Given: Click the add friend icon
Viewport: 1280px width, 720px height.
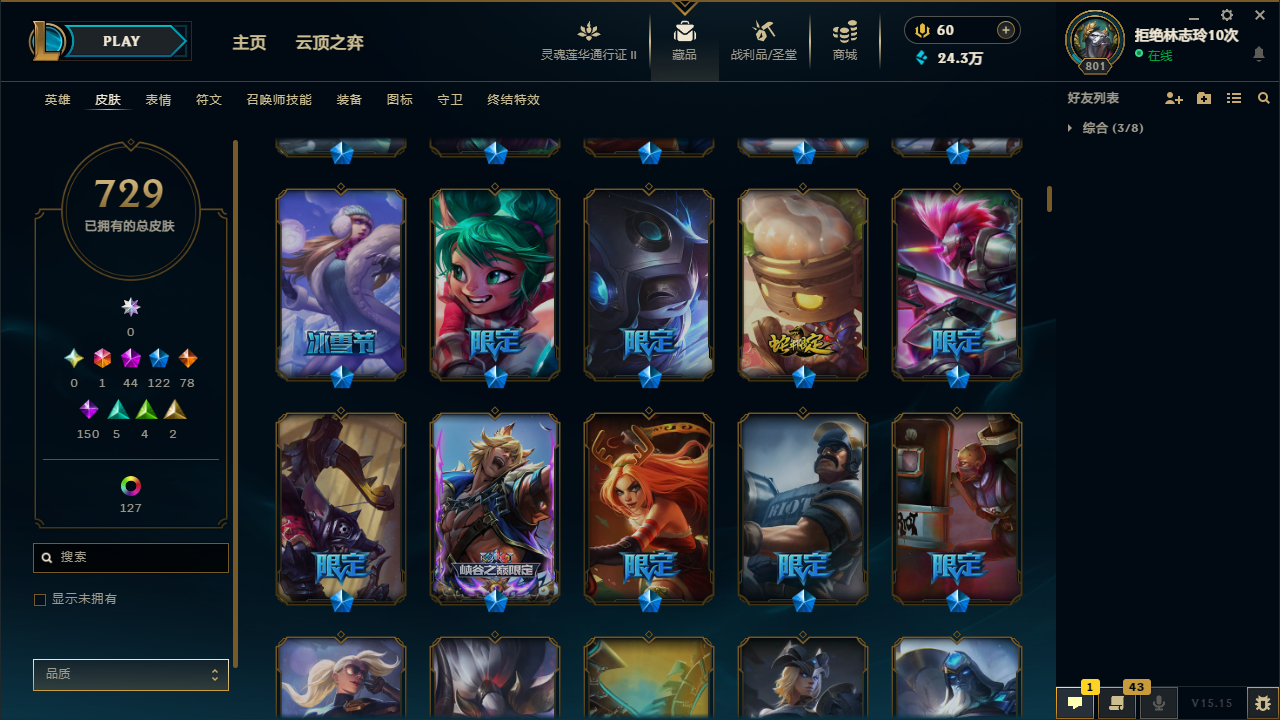Looking at the screenshot, I should click(1174, 98).
